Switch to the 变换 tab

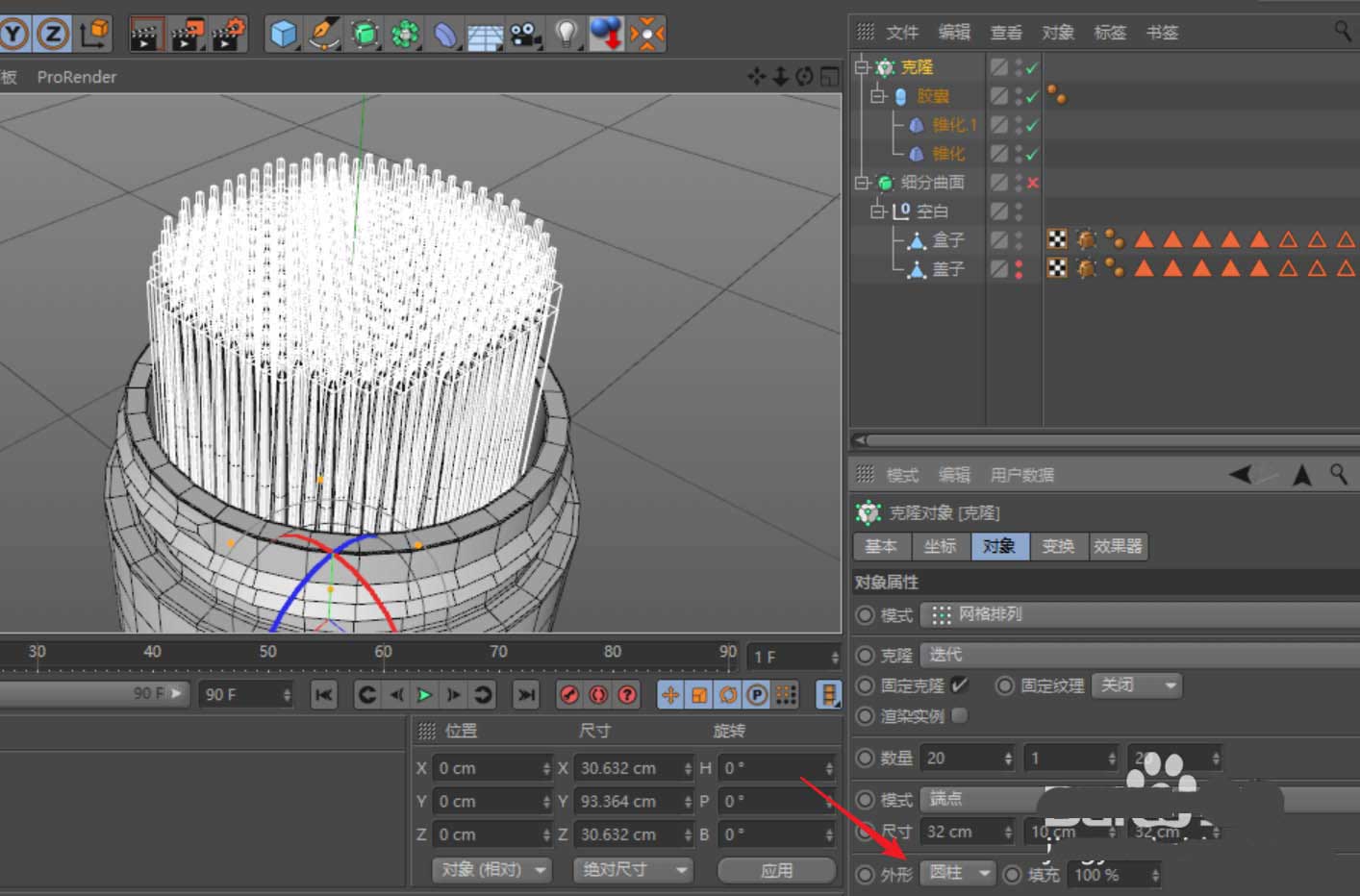pyautogui.click(x=1058, y=546)
